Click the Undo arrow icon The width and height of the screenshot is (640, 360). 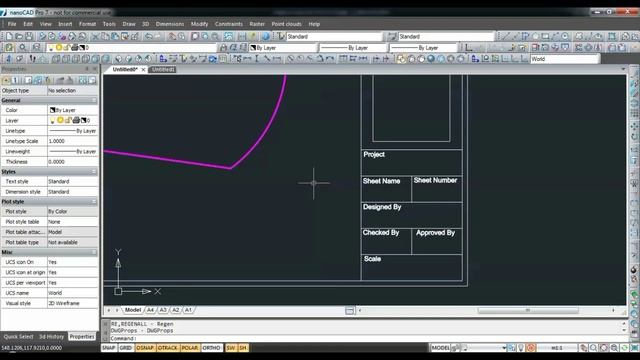click(x=149, y=37)
